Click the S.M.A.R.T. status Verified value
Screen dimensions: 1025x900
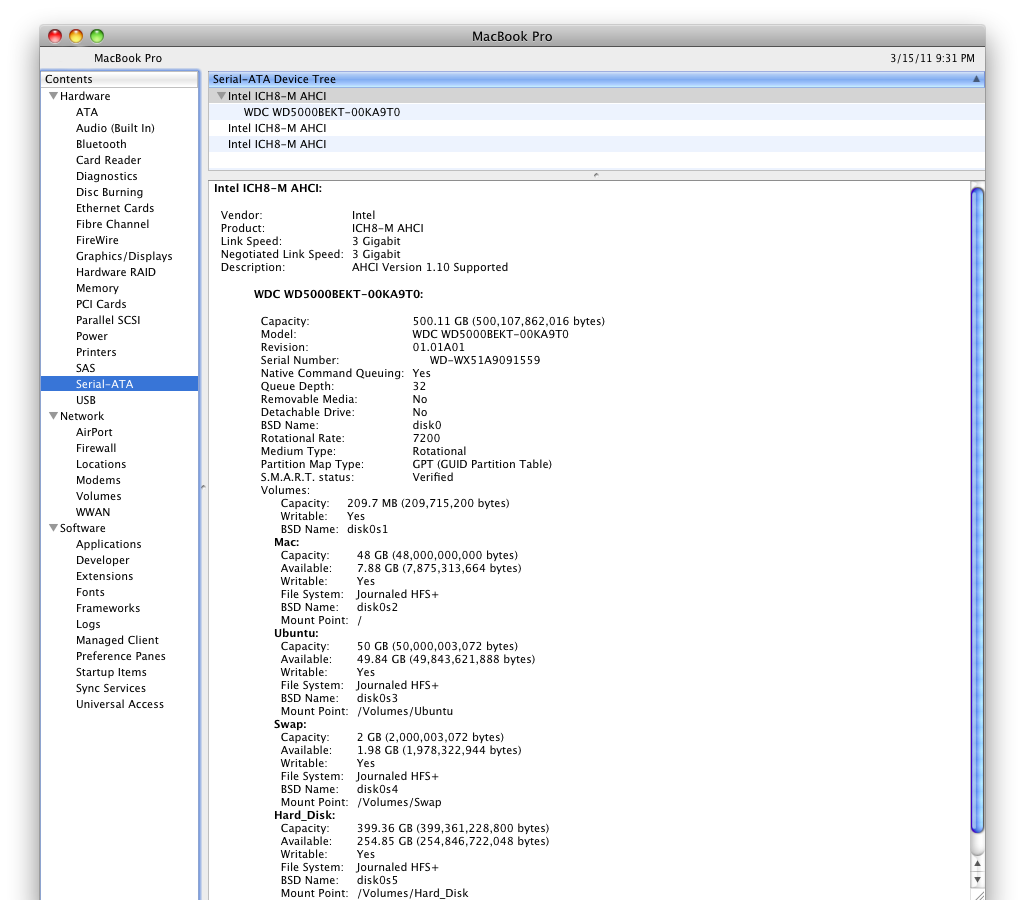[x=433, y=478]
